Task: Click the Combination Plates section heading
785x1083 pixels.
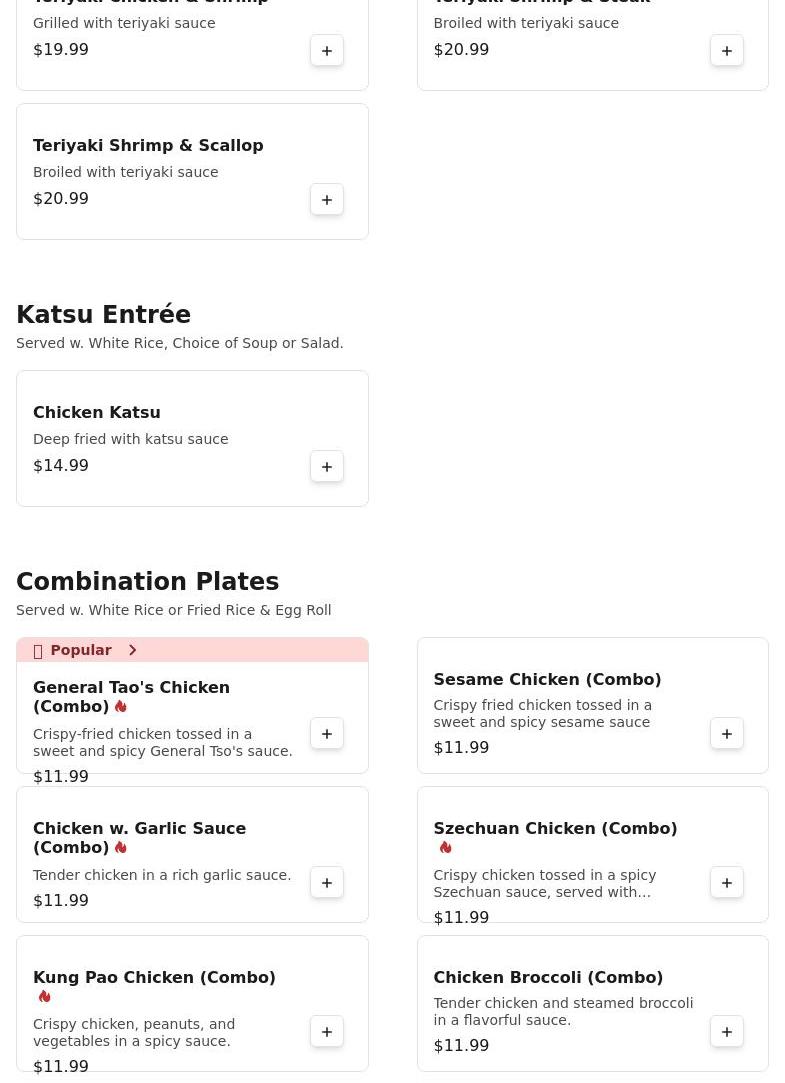Action: pos(147,581)
